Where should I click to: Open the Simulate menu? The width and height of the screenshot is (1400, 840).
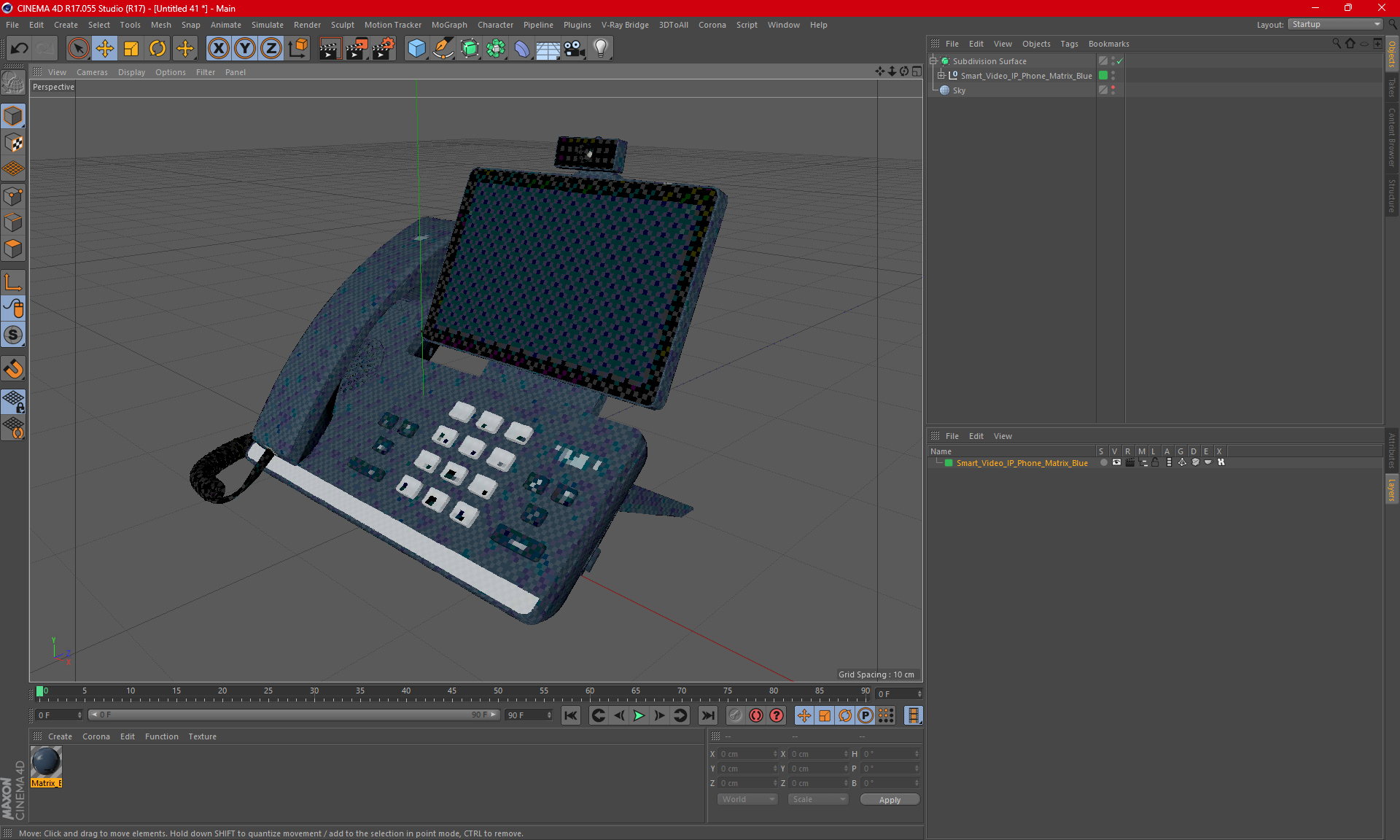pyautogui.click(x=268, y=25)
